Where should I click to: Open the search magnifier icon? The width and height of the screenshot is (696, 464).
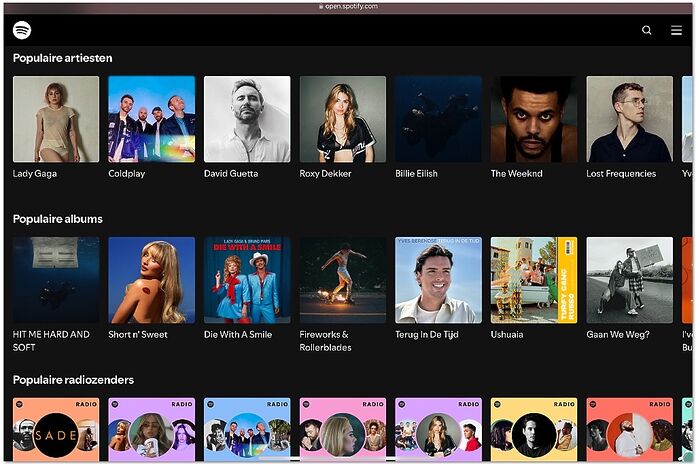[647, 30]
